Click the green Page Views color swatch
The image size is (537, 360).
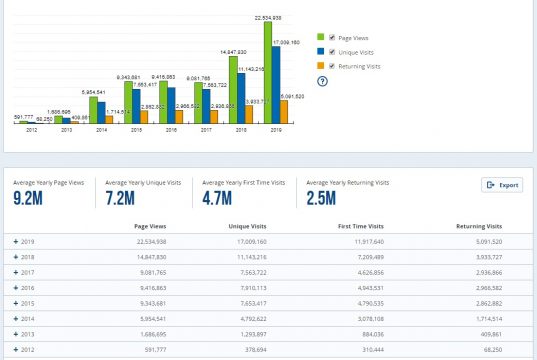pyautogui.click(x=321, y=37)
